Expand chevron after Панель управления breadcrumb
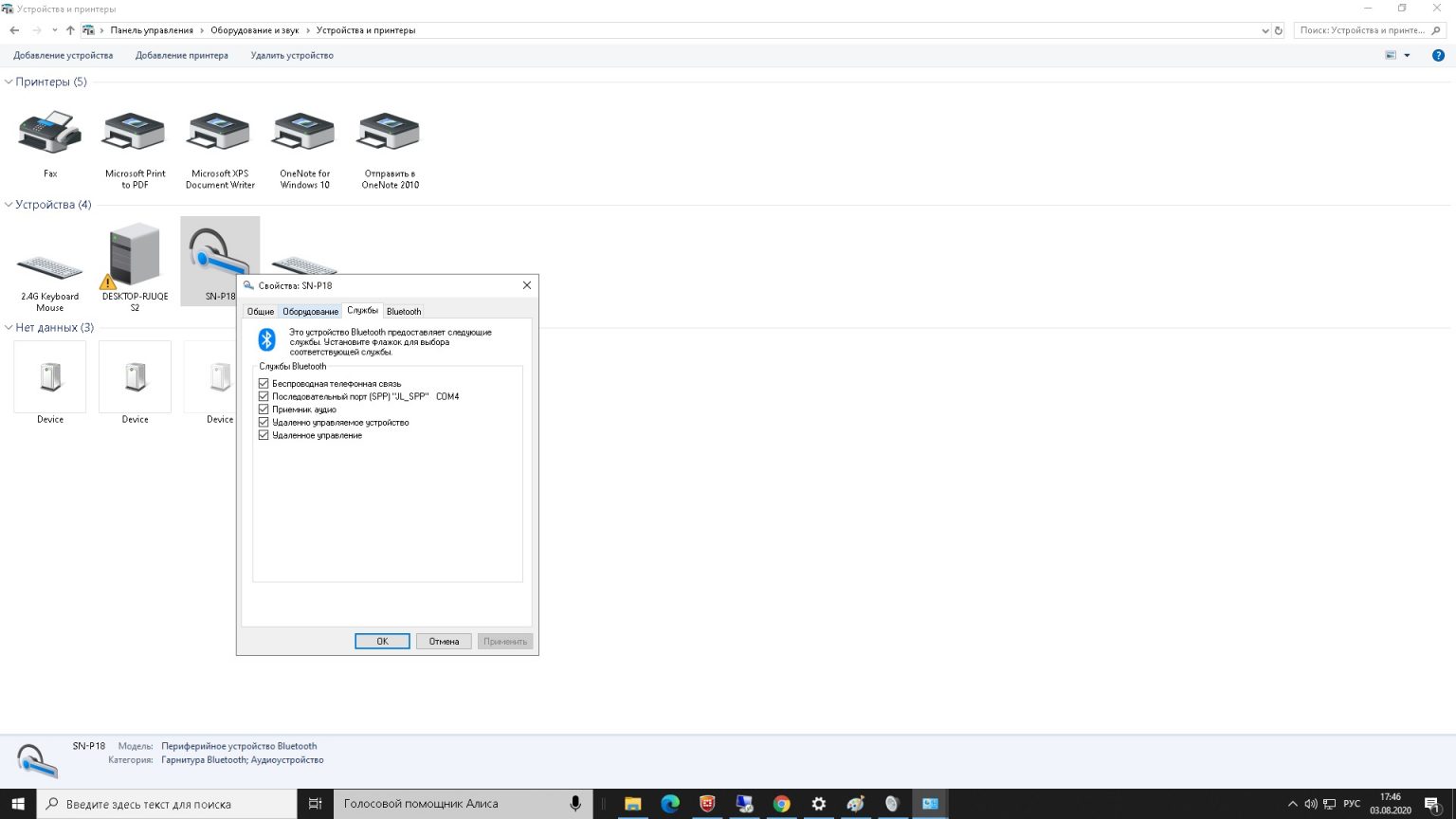Viewport: 1456px width, 819px height. point(201,30)
